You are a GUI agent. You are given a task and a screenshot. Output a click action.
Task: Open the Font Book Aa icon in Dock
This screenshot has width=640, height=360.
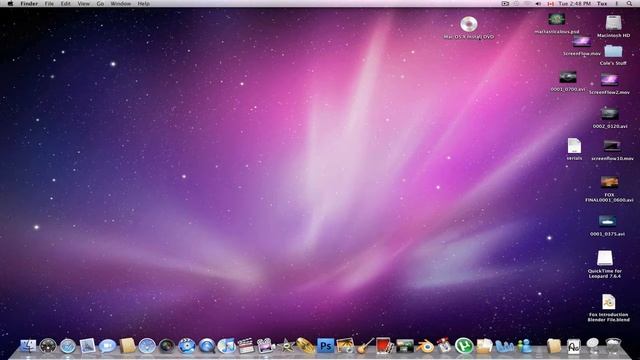click(573, 346)
